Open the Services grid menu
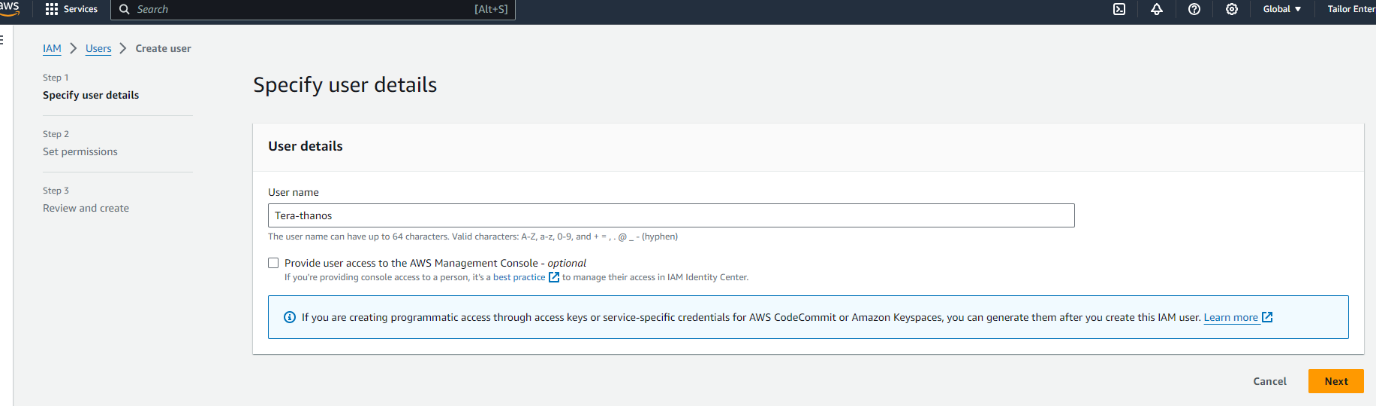Screen dimensions: 1376x406 coord(71,9)
